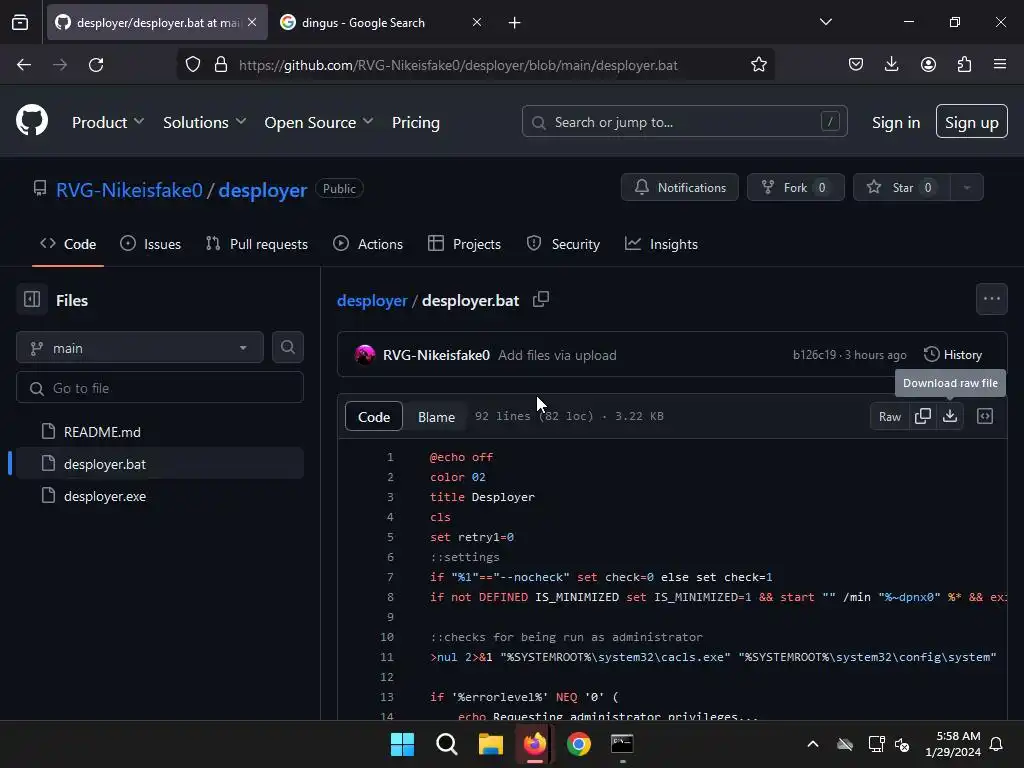Viewport: 1024px width, 768px height.
Task: Open the main branch selector dropdown
Action: pos(140,348)
